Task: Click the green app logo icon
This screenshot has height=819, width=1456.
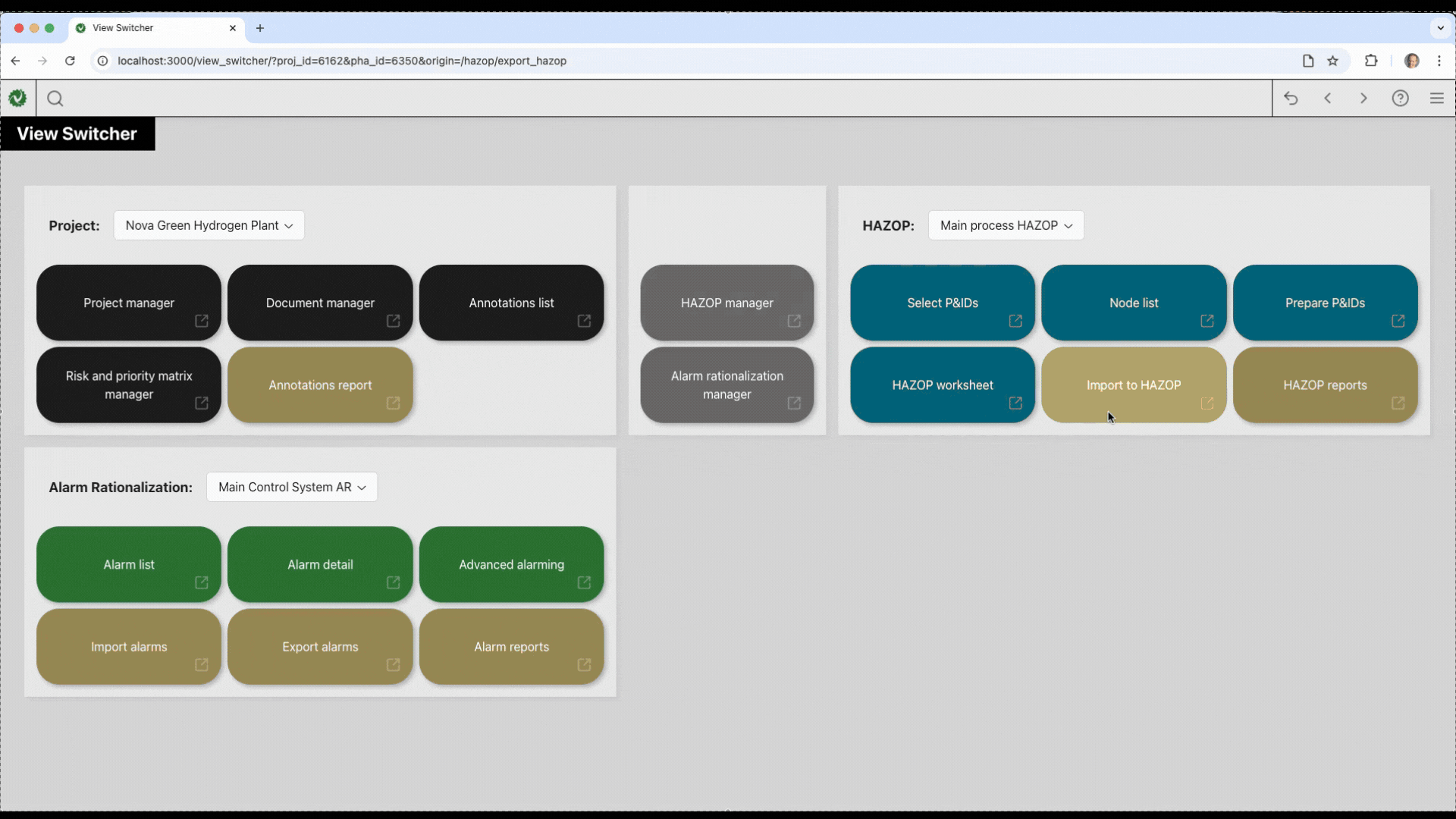Action: pos(17,98)
